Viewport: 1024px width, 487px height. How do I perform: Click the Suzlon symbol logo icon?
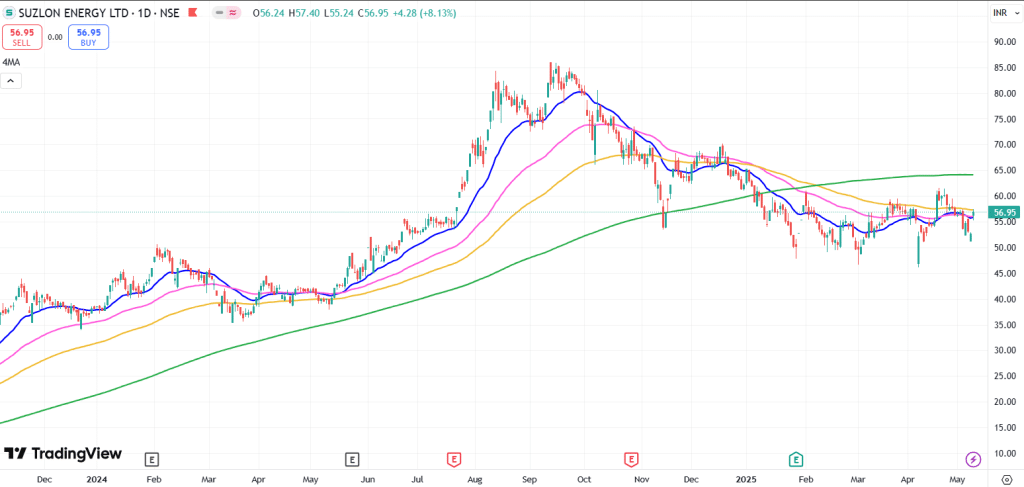pos(8,12)
